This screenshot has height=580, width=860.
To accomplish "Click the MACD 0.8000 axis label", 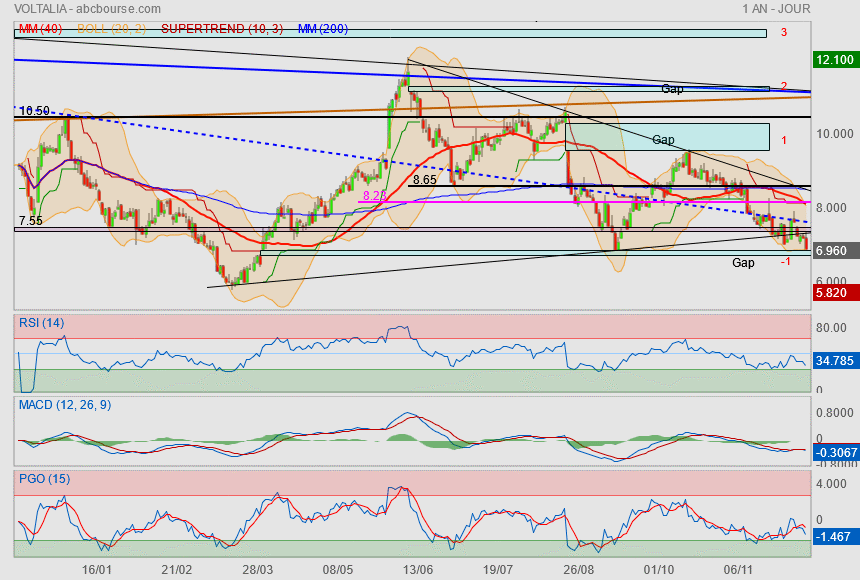I will click(835, 413).
